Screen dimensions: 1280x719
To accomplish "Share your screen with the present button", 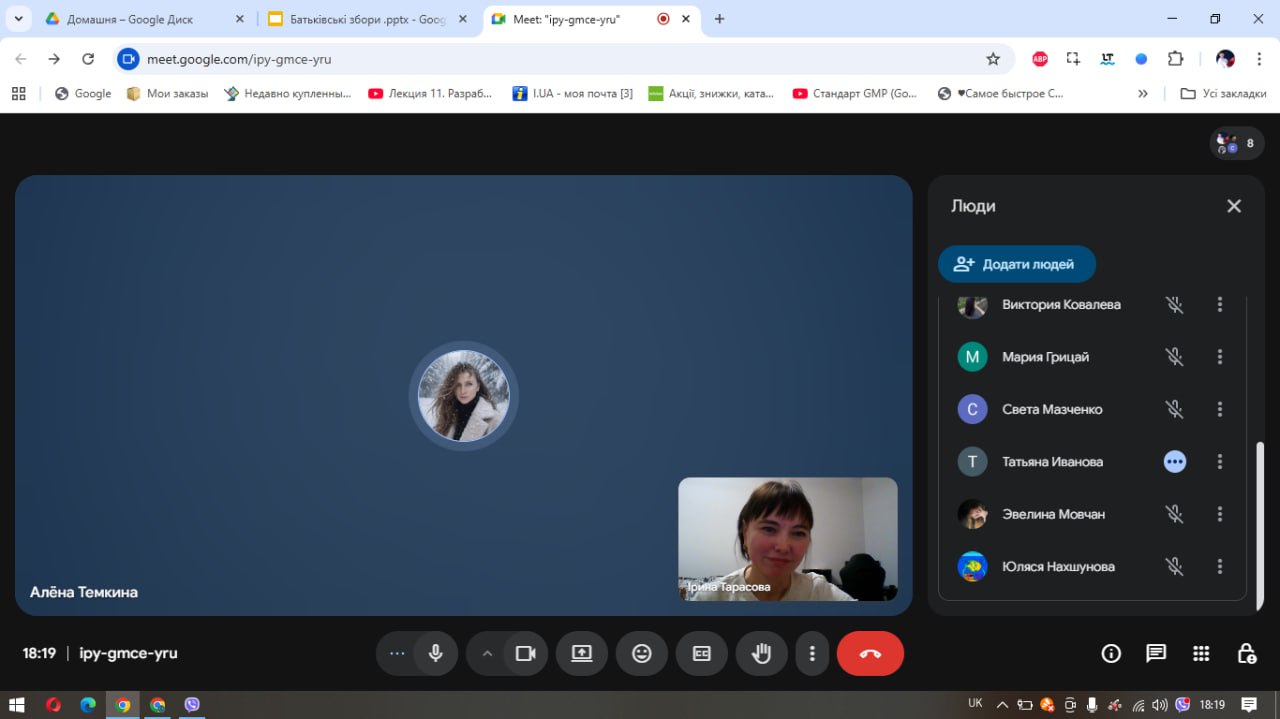I will coord(582,653).
